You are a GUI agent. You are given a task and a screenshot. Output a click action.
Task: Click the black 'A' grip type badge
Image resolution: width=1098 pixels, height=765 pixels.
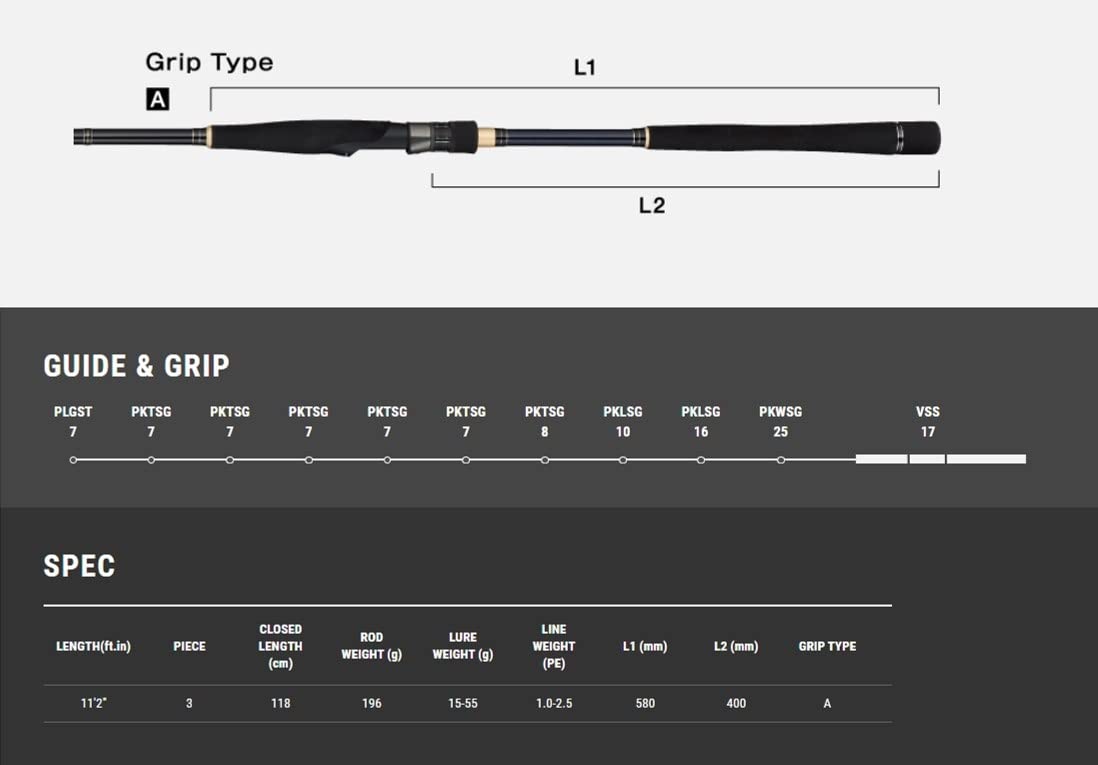pyautogui.click(x=157, y=99)
